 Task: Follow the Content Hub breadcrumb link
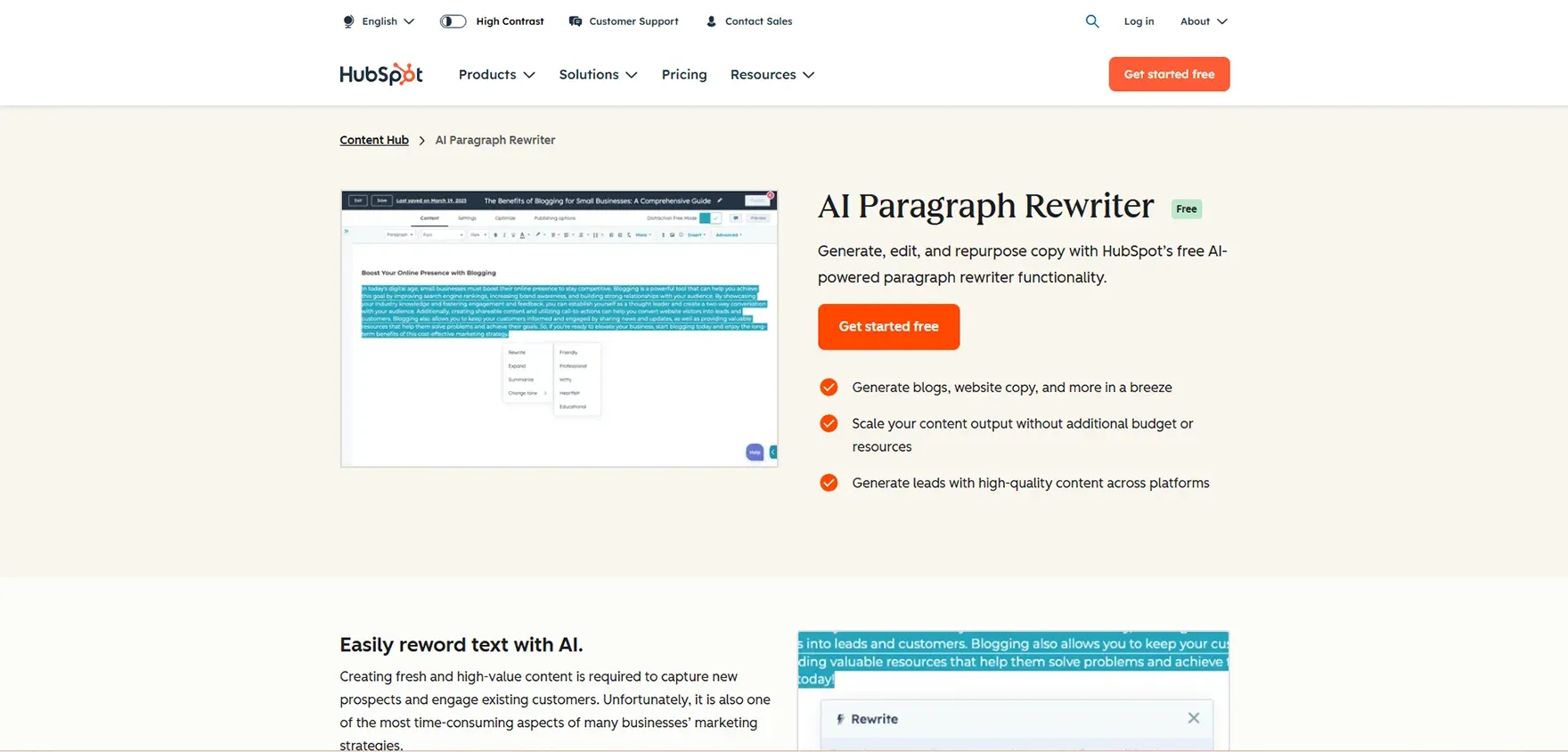374,140
